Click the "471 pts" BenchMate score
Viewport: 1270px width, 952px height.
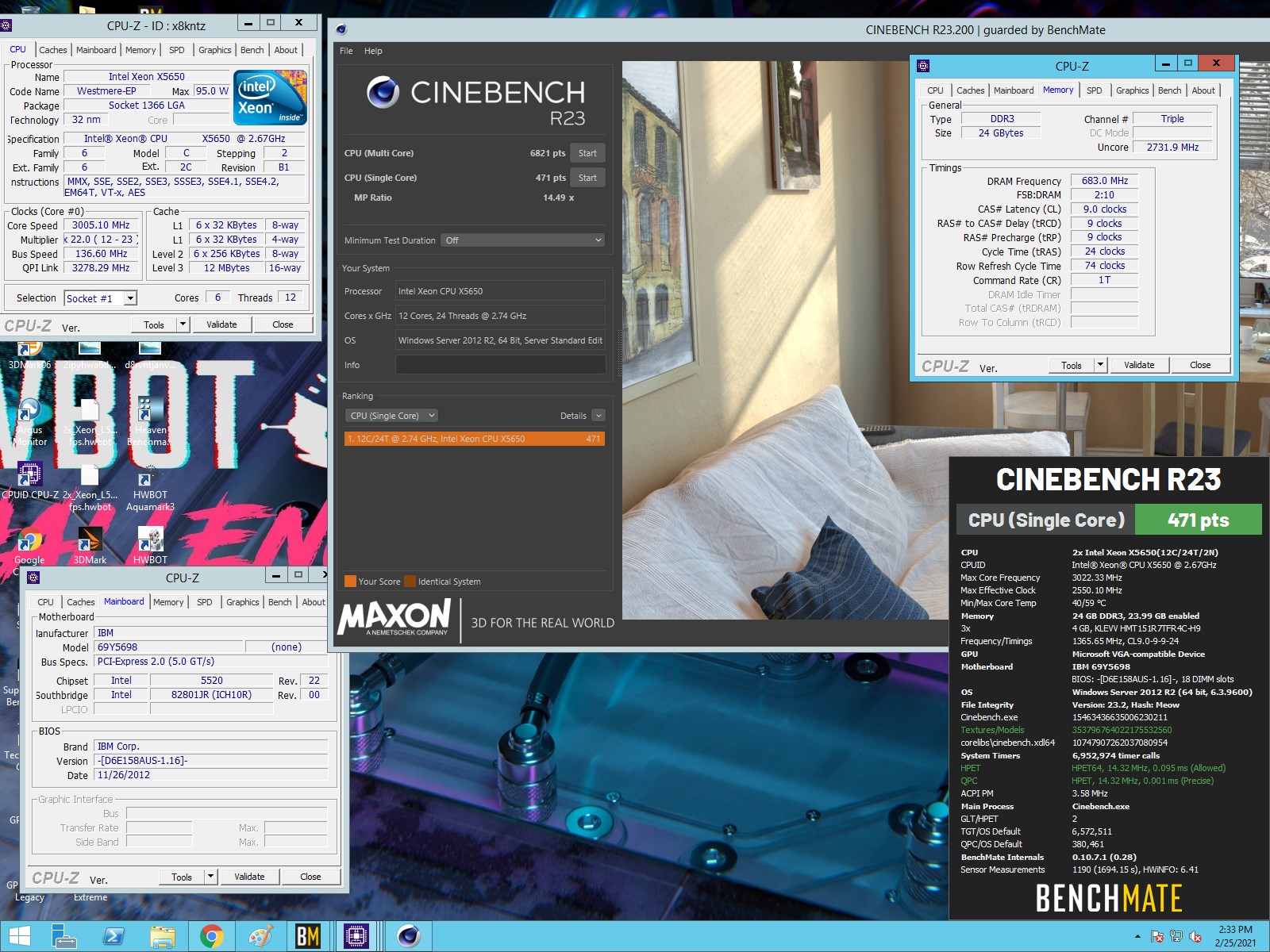pos(1198,520)
